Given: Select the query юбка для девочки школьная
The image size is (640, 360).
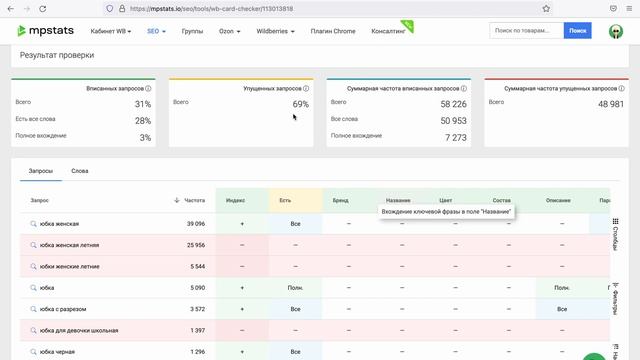Looking at the screenshot, I should [79, 330].
